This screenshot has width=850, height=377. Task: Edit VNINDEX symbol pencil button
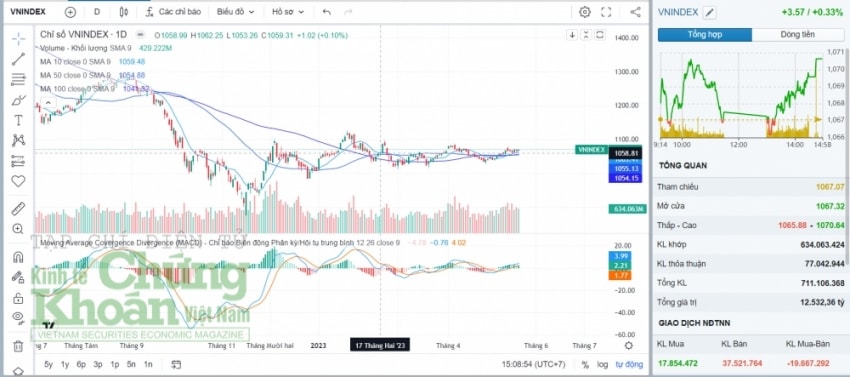[x=709, y=12]
